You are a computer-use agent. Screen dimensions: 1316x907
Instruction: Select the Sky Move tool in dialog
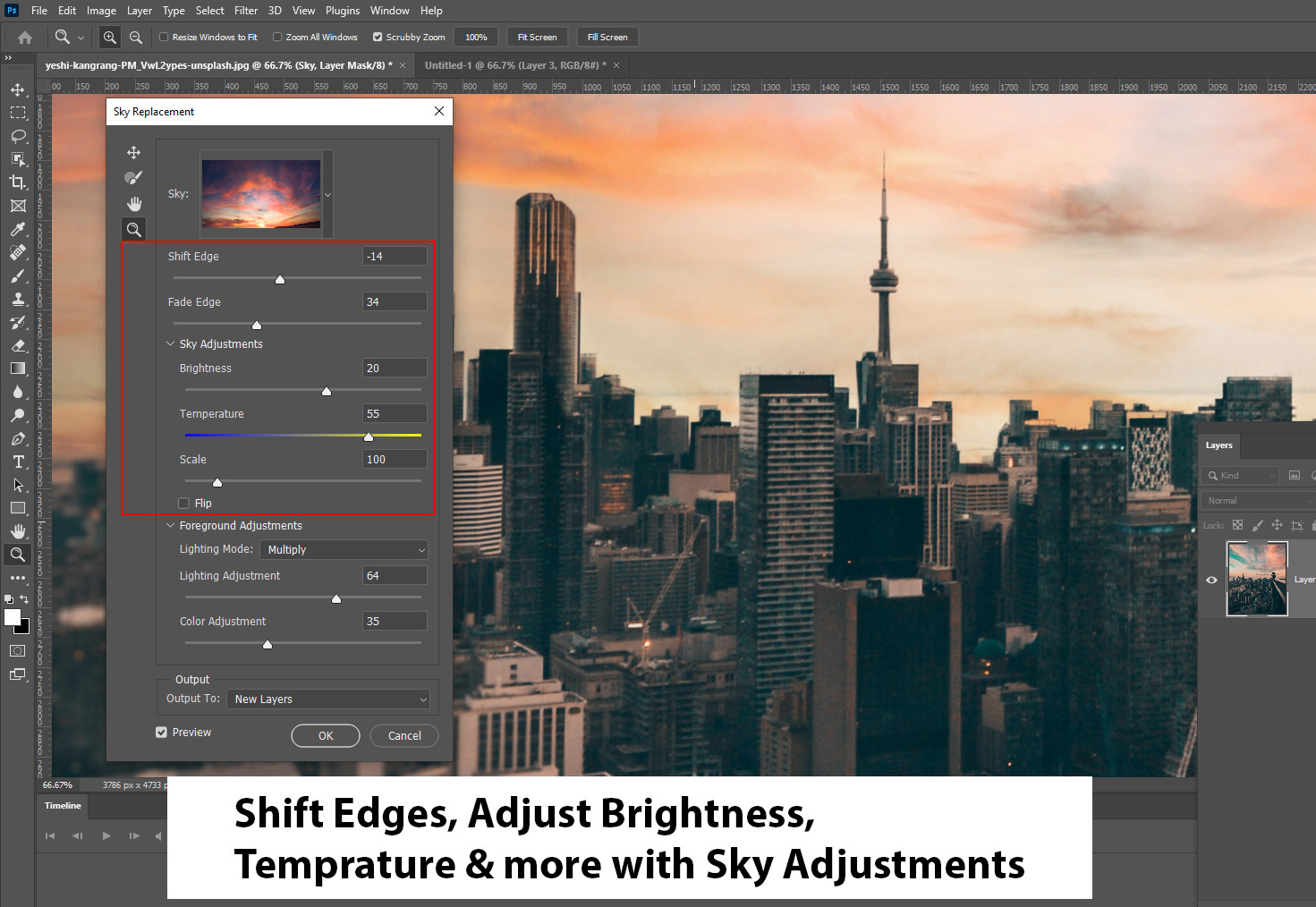pyautogui.click(x=133, y=153)
